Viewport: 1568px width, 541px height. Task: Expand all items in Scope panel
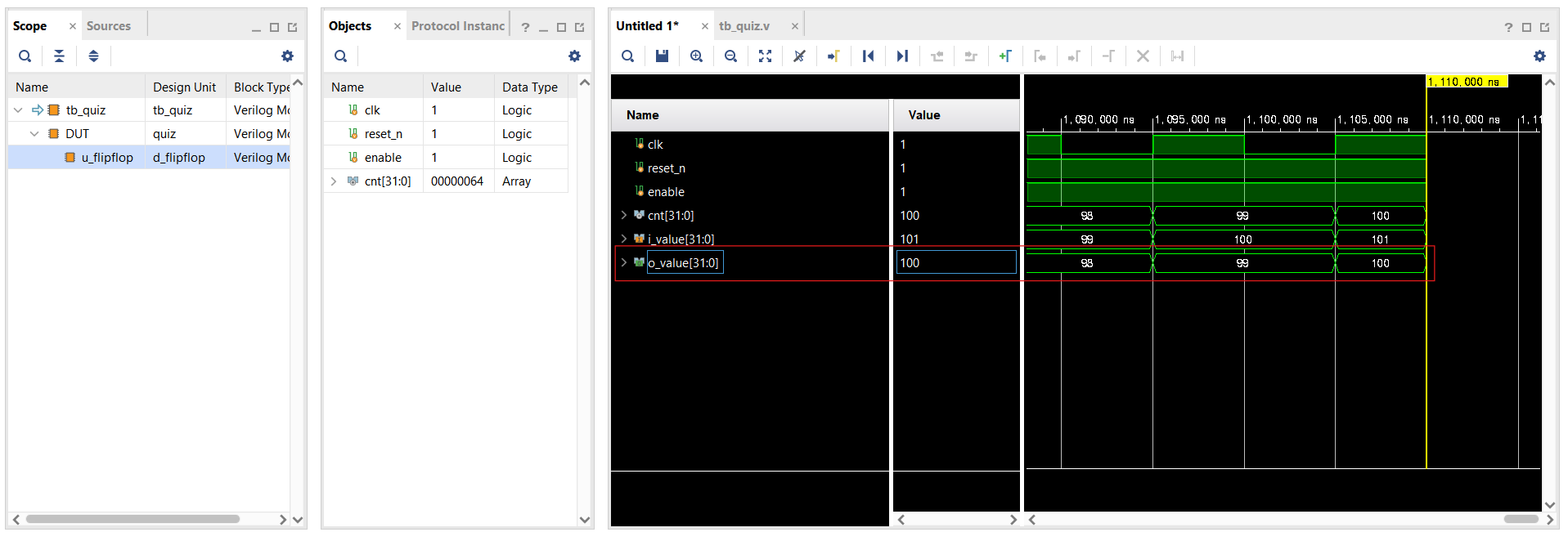(93, 56)
